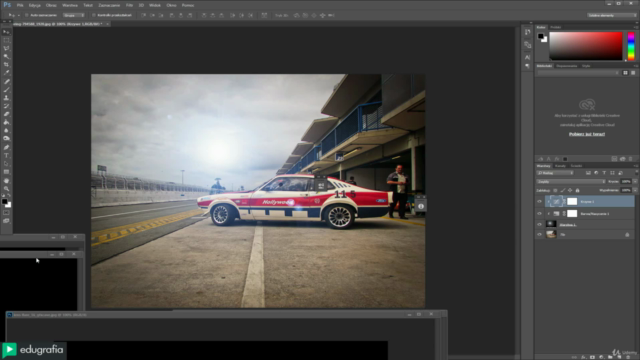Open the Grupa dropdown in options bar
640x360 pixels.
pyautogui.click(x=73, y=15)
